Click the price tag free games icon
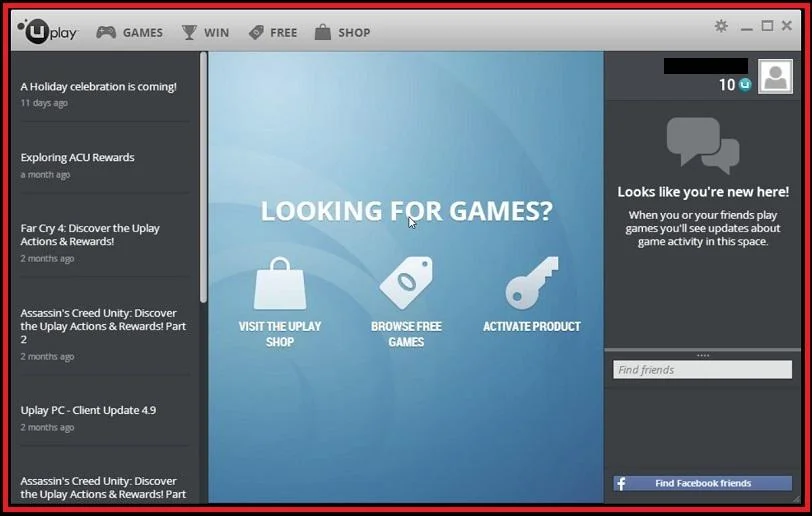The height and width of the screenshot is (516, 812). tap(405, 284)
